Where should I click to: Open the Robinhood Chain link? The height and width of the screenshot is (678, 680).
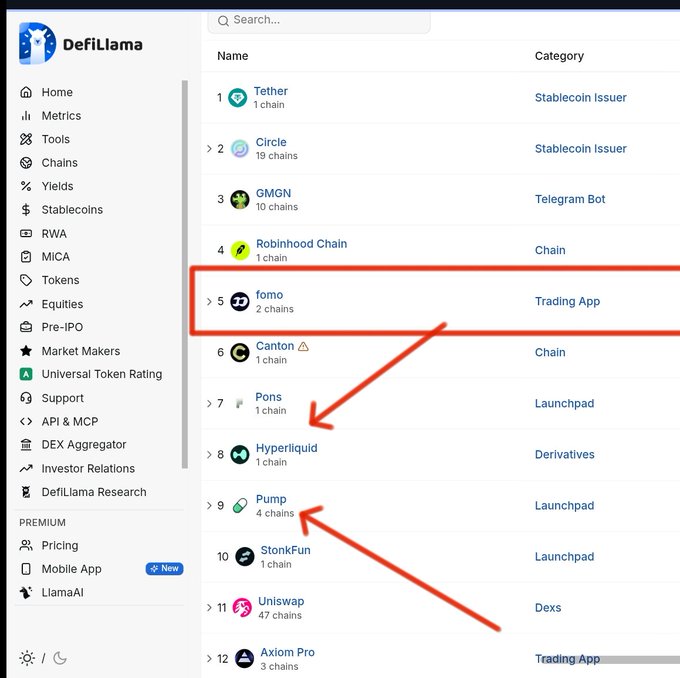(301, 244)
